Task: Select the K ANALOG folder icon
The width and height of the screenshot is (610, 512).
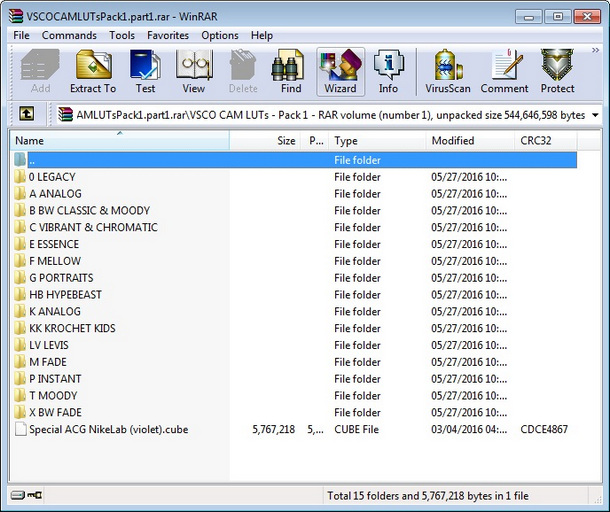Action: [x=20, y=311]
